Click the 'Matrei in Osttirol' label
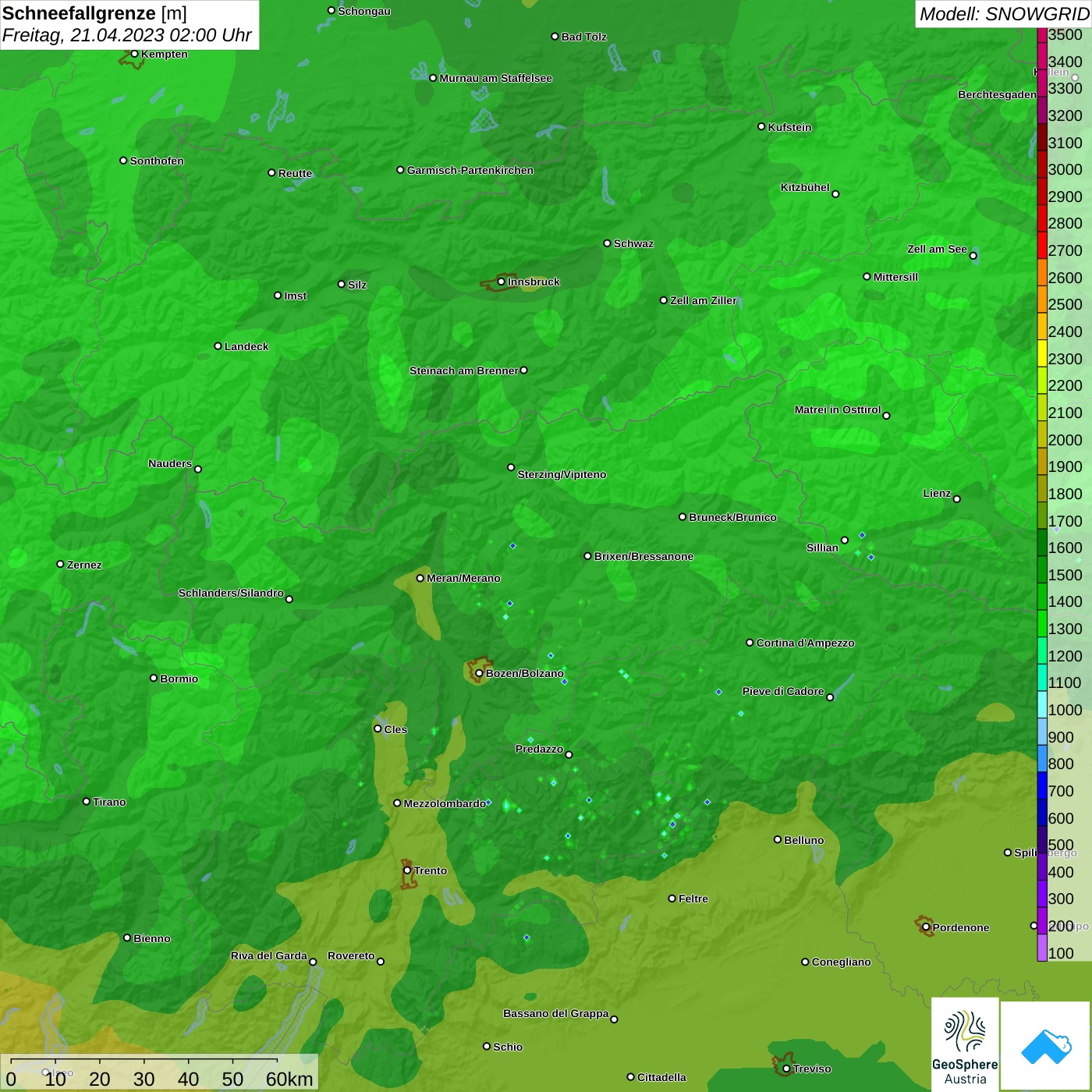This screenshot has width=1092, height=1092. [838, 409]
